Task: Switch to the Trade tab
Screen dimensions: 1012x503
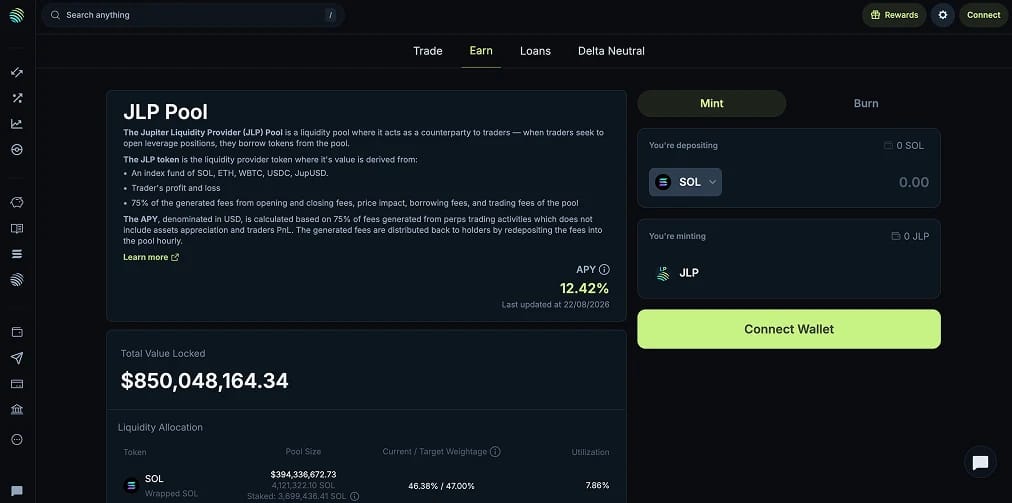Action: [428, 51]
